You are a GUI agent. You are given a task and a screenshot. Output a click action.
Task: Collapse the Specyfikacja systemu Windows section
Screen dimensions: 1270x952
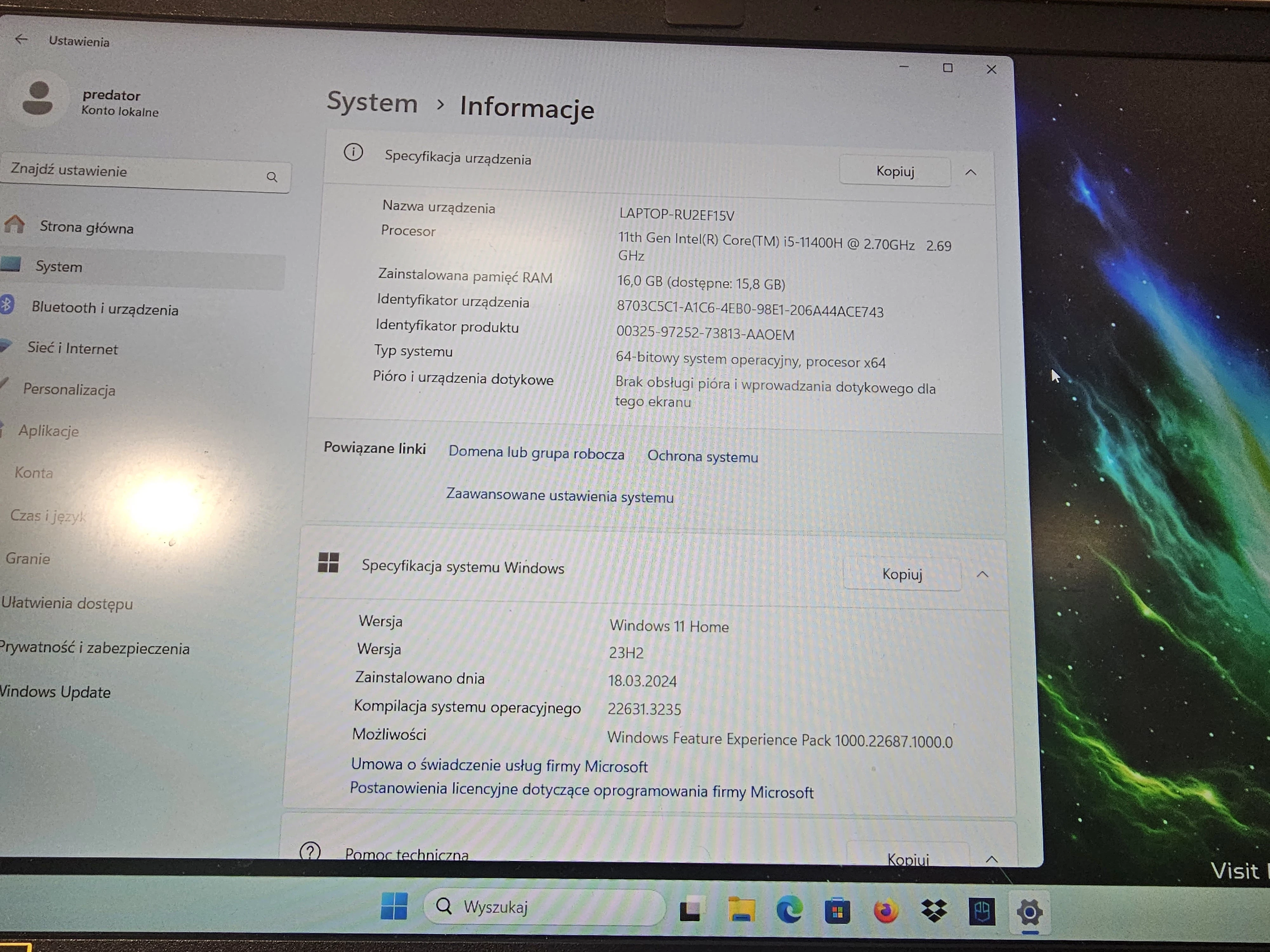point(982,574)
